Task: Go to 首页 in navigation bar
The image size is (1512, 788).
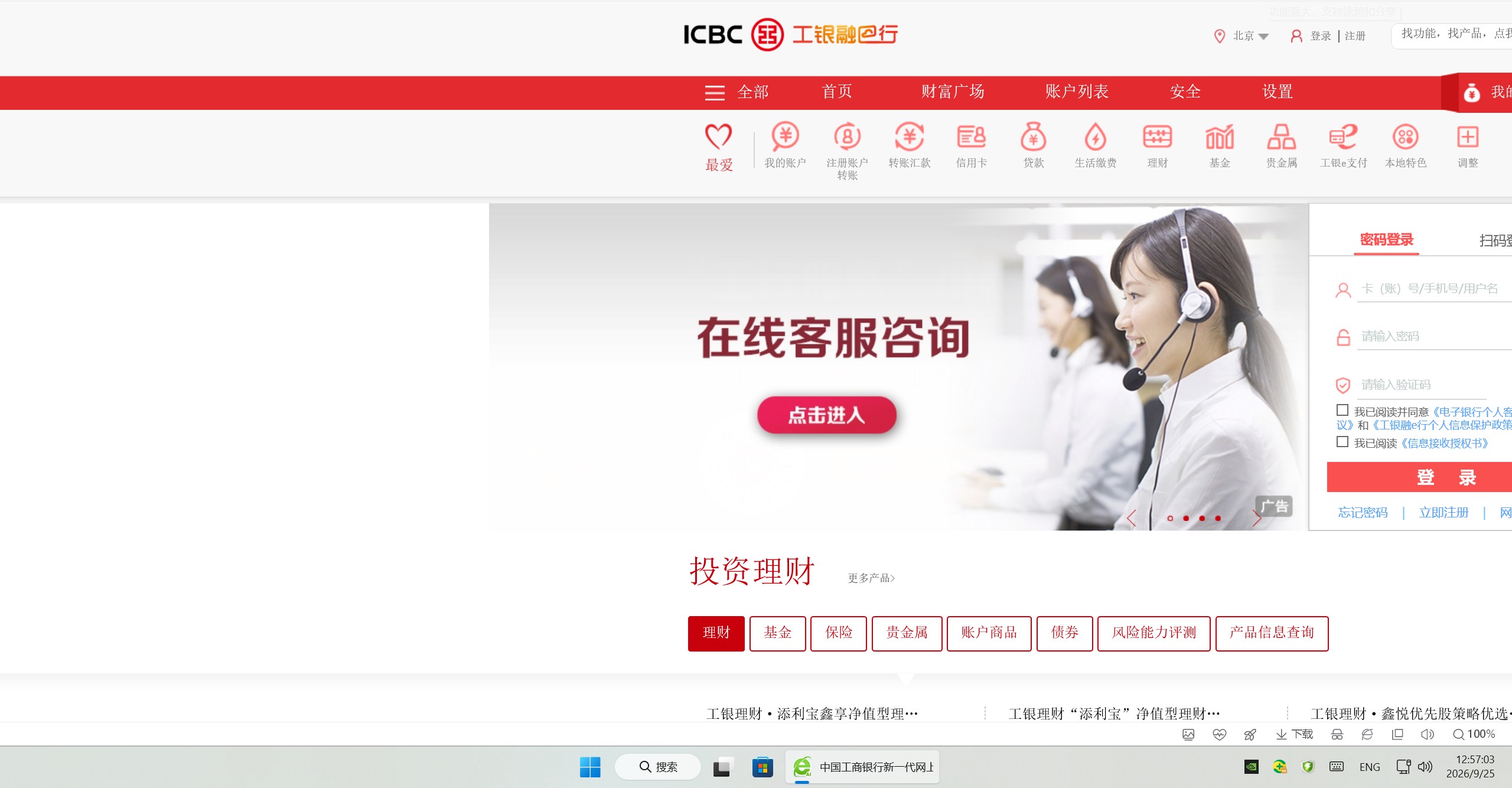Action: coord(837,92)
